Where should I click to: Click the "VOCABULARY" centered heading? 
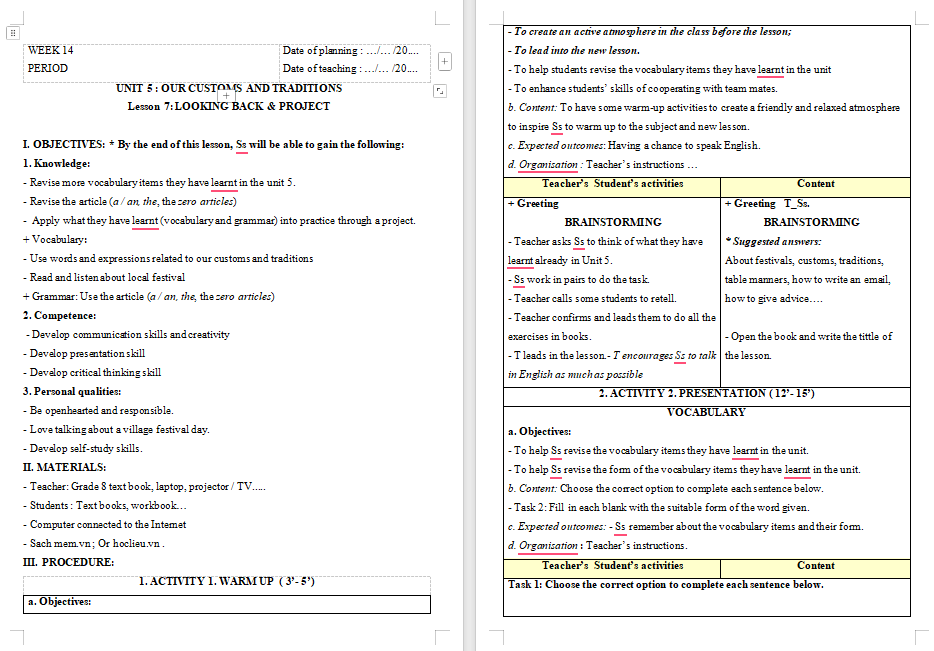[706, 413]
